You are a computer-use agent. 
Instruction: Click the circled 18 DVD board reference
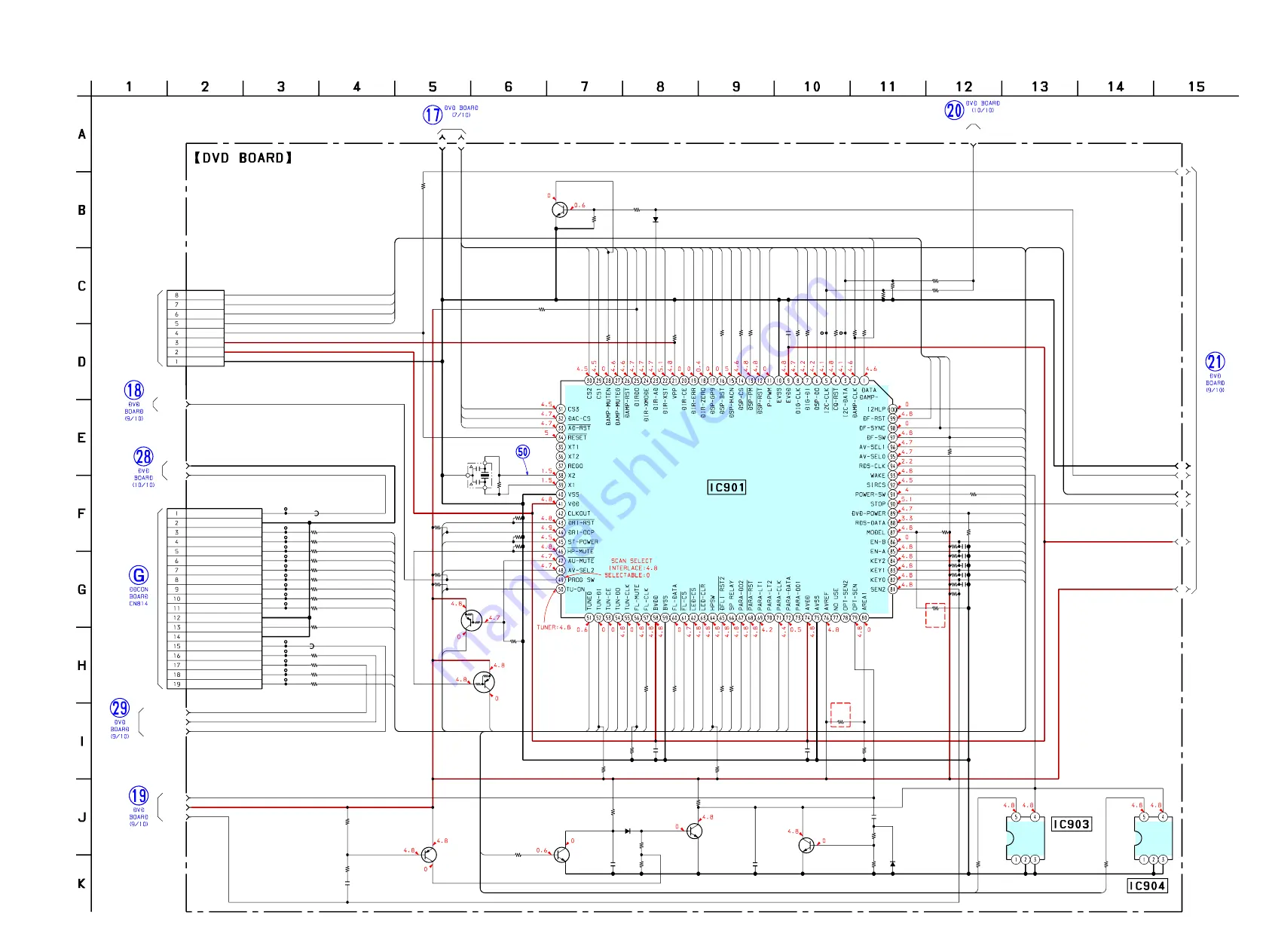(133, 390)
